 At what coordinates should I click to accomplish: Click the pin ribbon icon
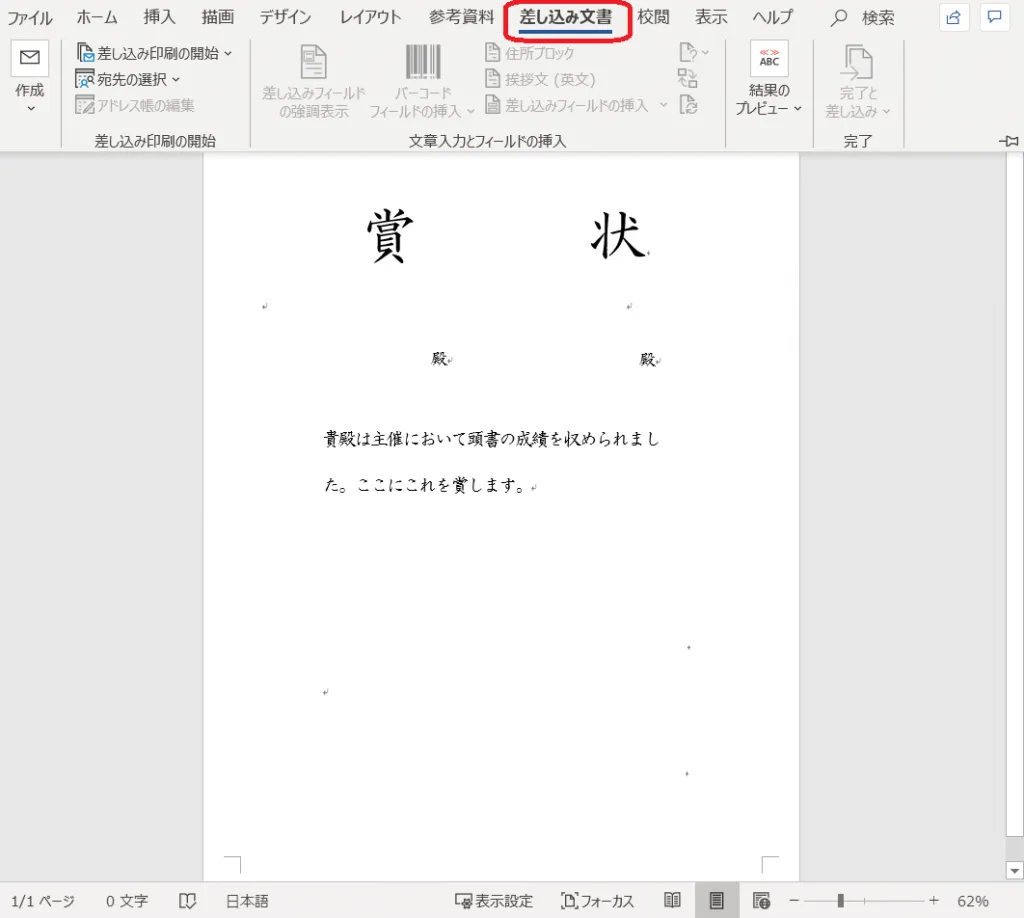click(x=1008, y=141)
